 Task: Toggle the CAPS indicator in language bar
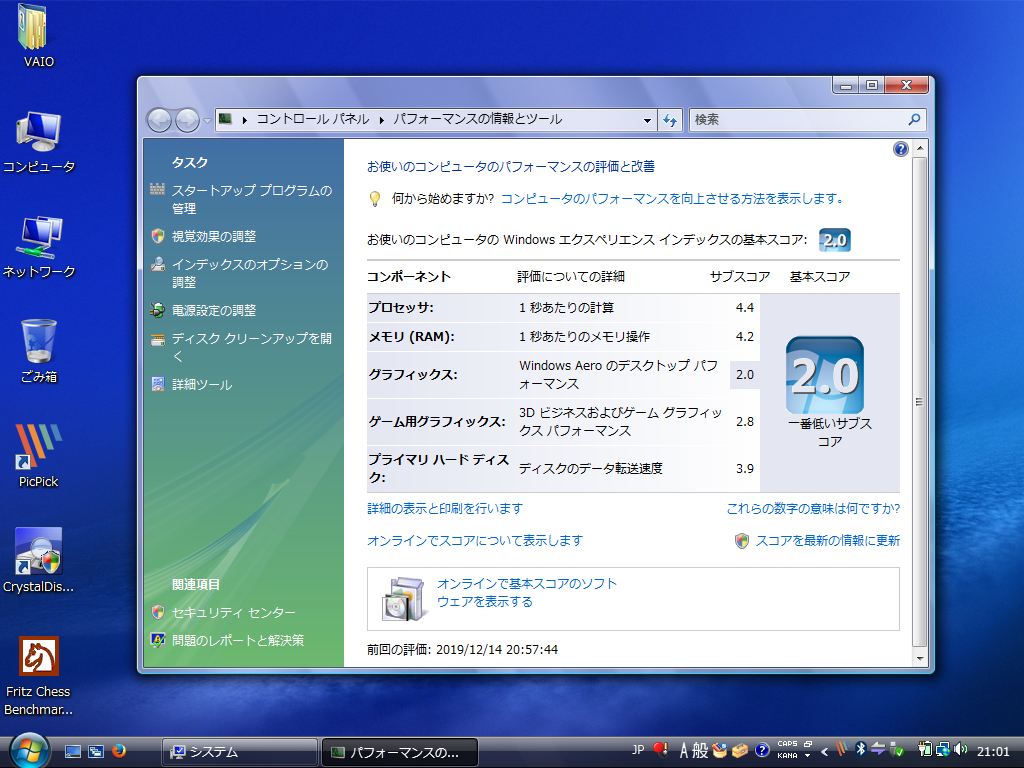pos(787,744)
